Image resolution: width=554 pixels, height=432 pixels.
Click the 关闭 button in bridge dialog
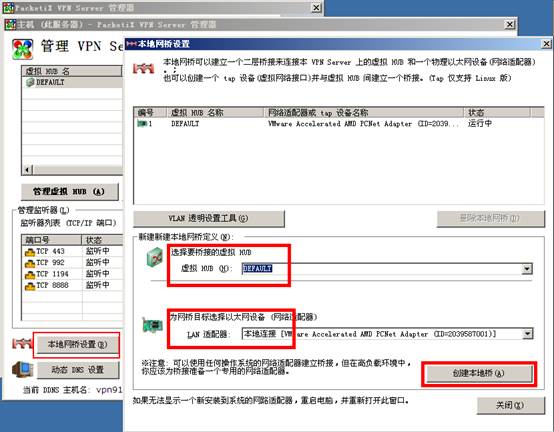pyautogui.click(x=510, y=405)
